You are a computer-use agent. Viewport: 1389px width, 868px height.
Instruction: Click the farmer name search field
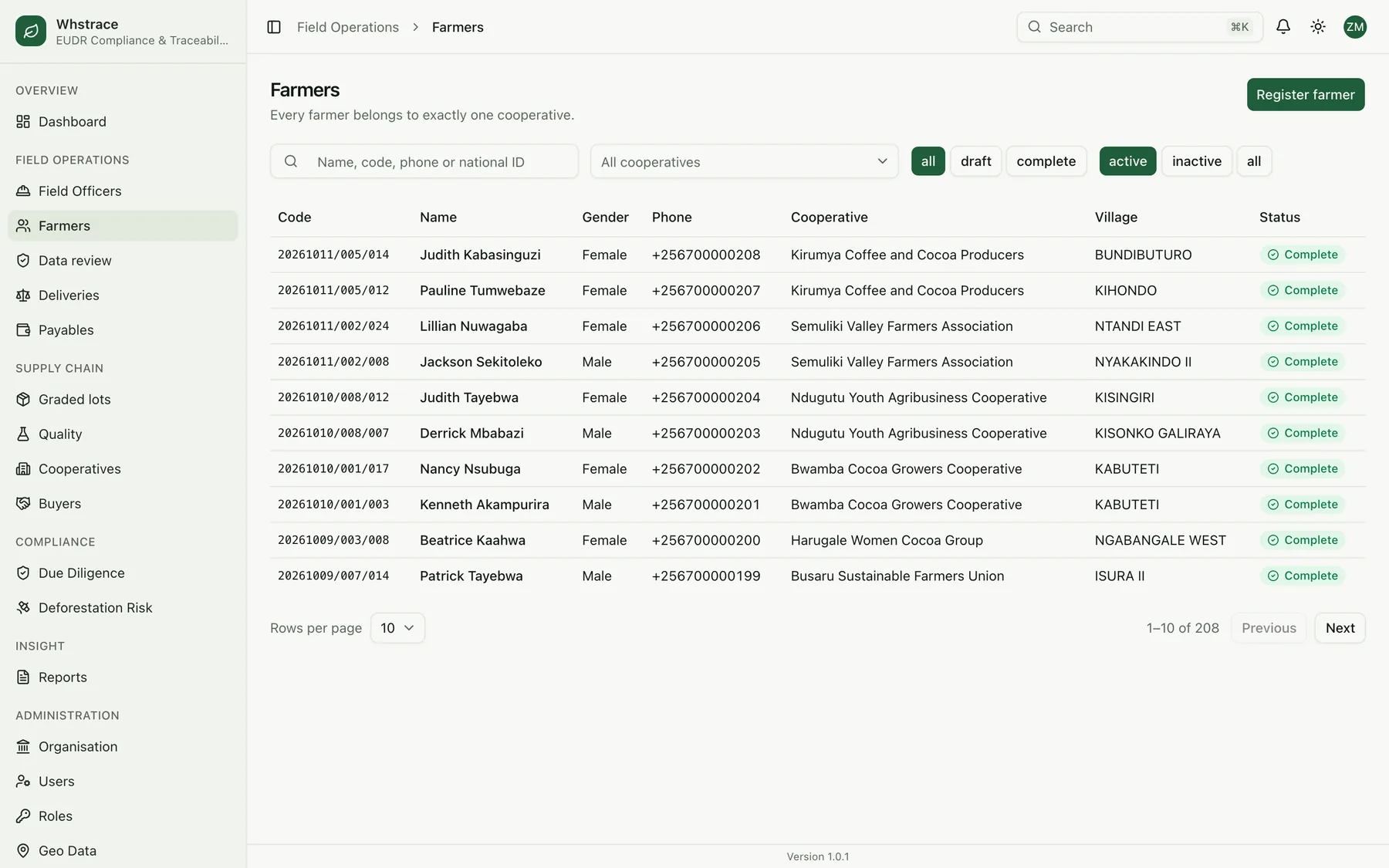coord(424,161)
